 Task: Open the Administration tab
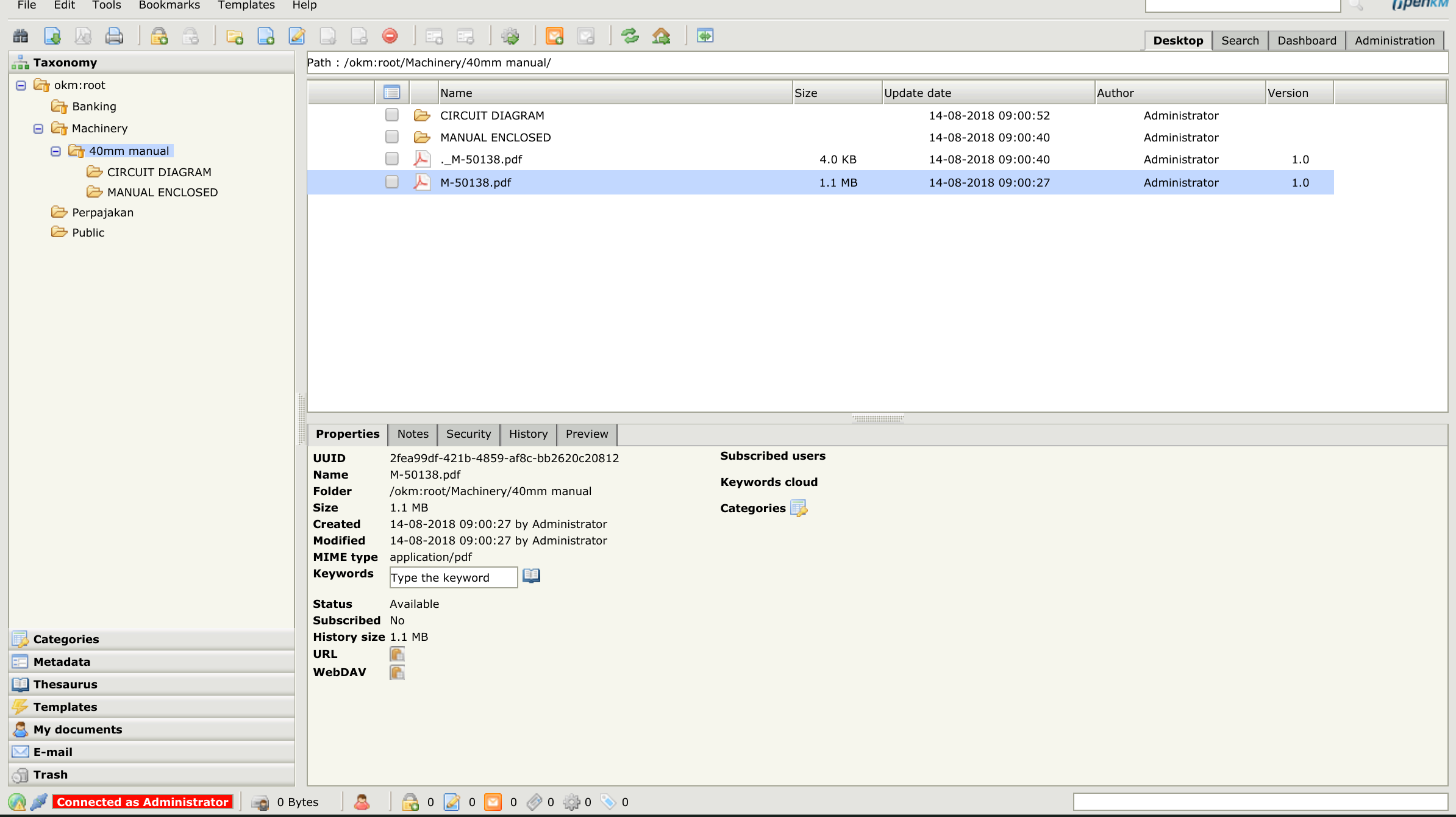pos(1394,41)
